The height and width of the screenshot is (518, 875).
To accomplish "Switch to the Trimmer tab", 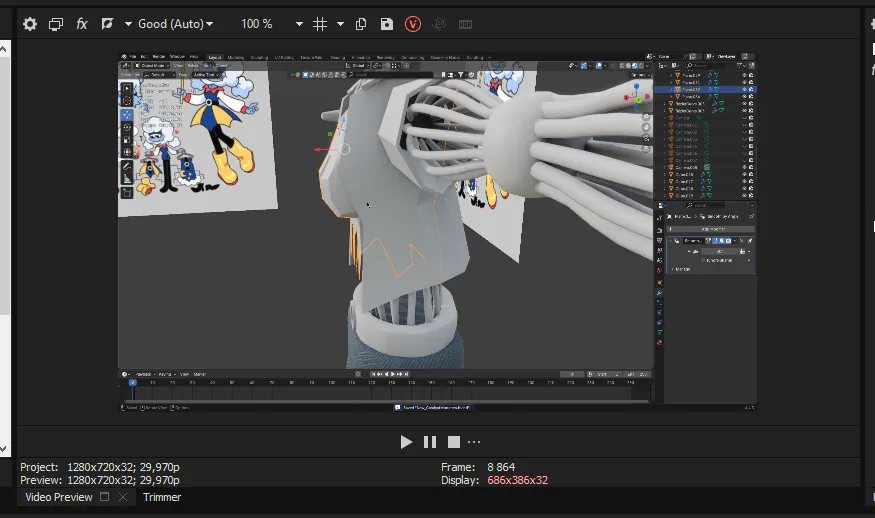I will pyautogui.click(x=162, y=497).
